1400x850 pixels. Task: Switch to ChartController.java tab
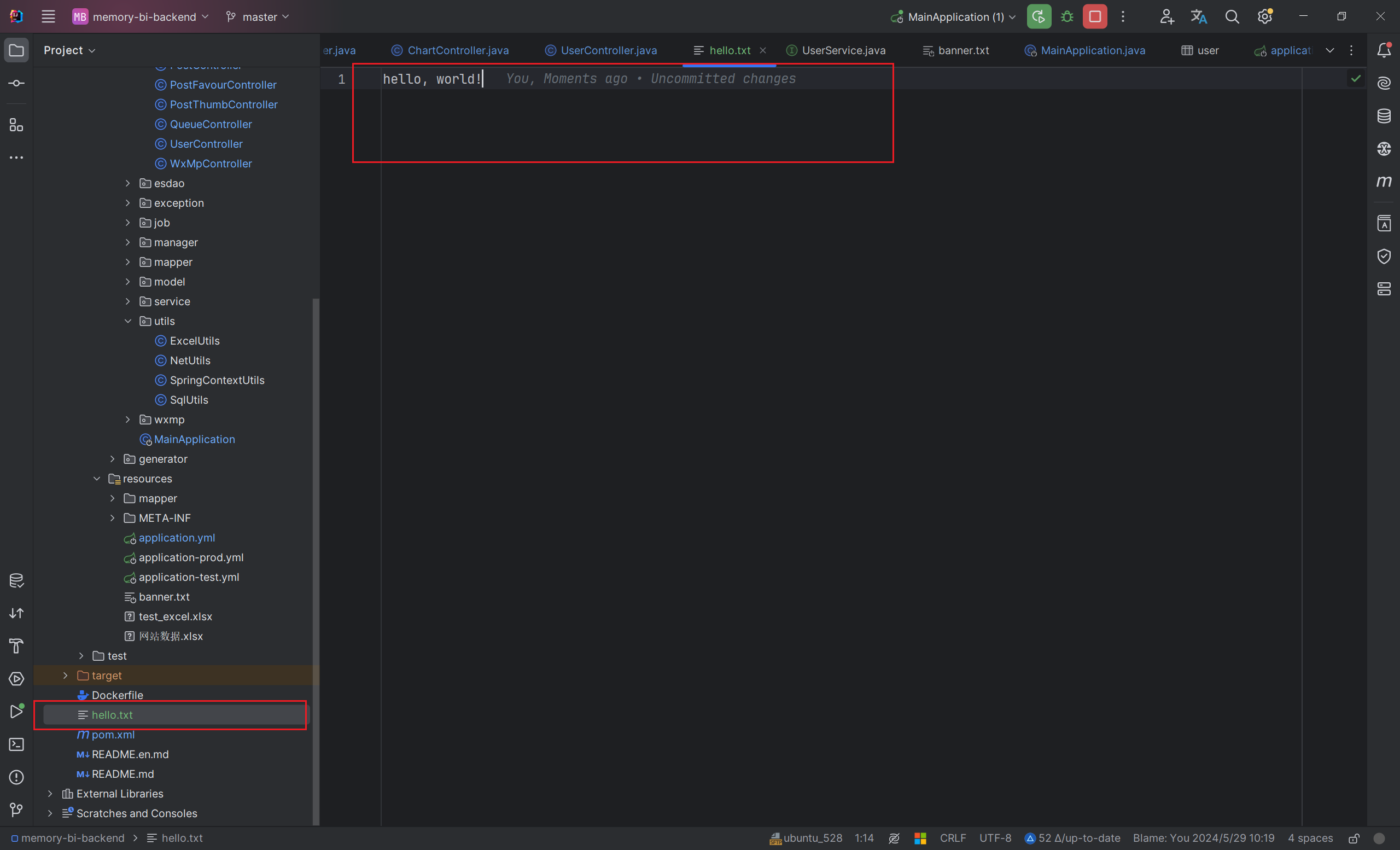click(450, 50)
